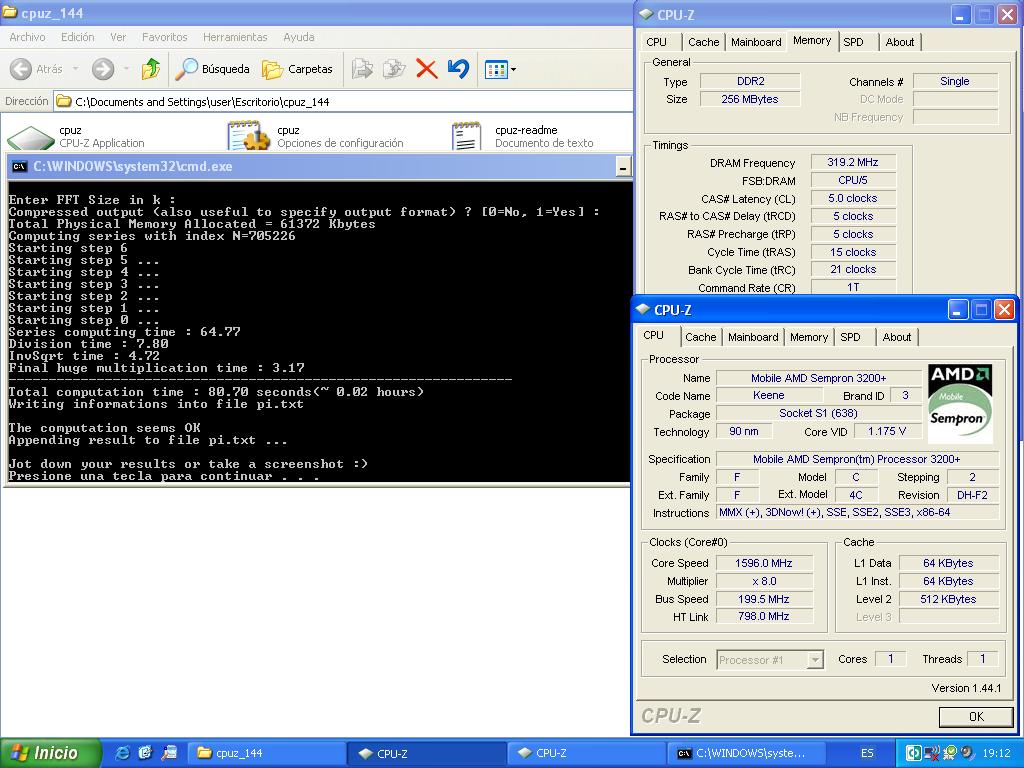This screenshot has height=768, width=1024.
Task: Switch to C:\WINDOWS\syste... taskbar button
Action: click(x=746, y=753)
